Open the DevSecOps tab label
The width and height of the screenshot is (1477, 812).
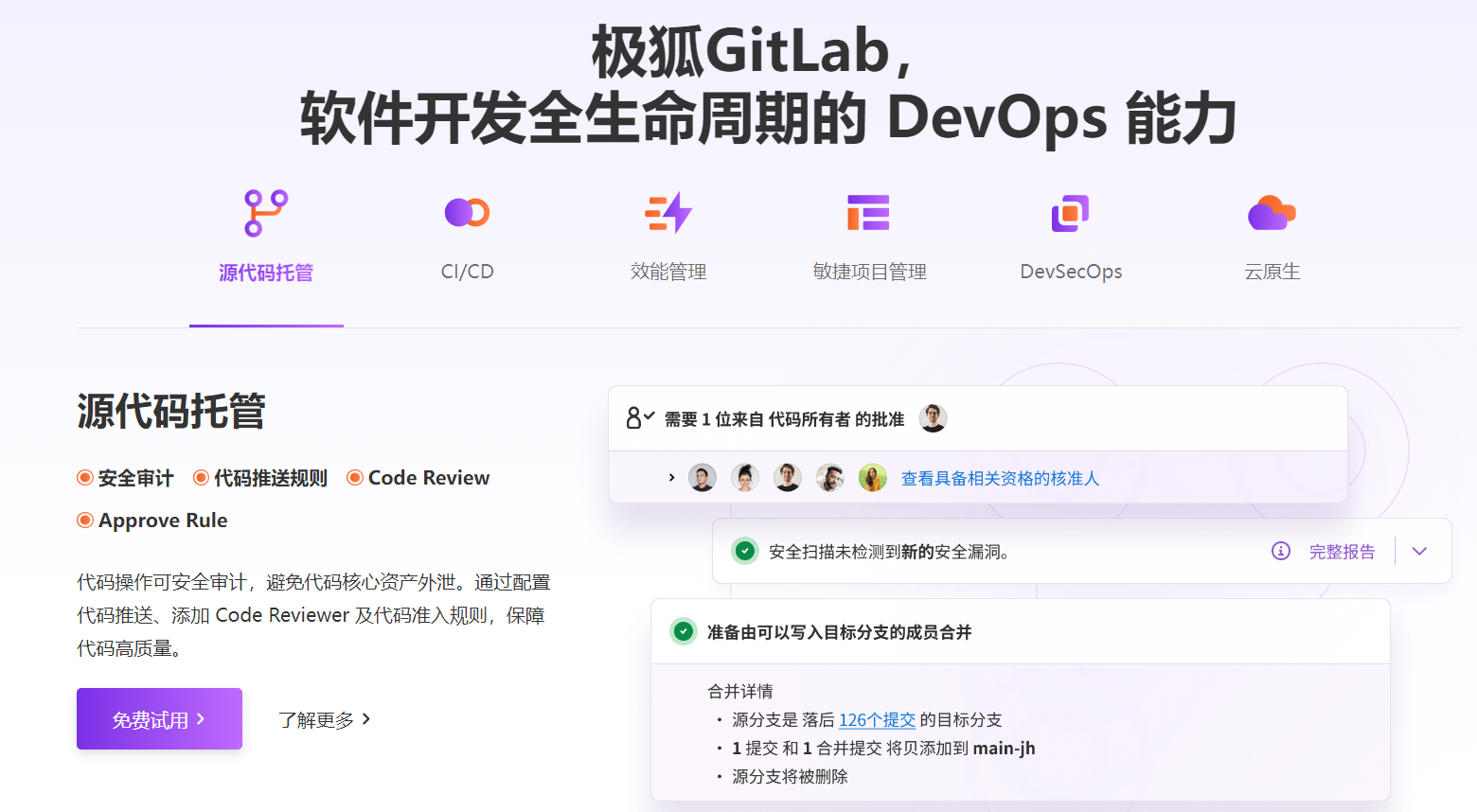tap(1071, 272)
